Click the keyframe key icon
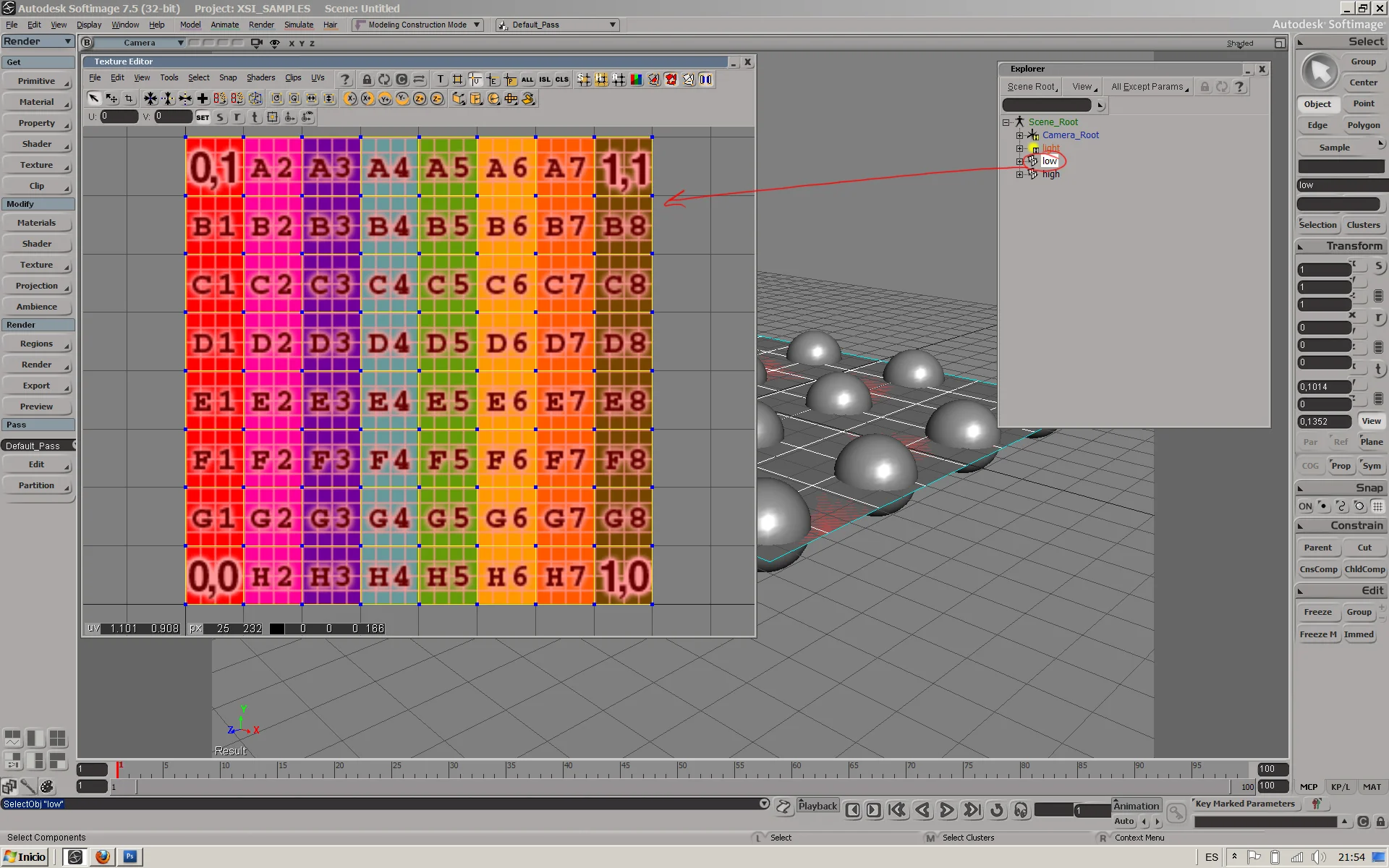The image size is (1389, 868). point(1176,814)
